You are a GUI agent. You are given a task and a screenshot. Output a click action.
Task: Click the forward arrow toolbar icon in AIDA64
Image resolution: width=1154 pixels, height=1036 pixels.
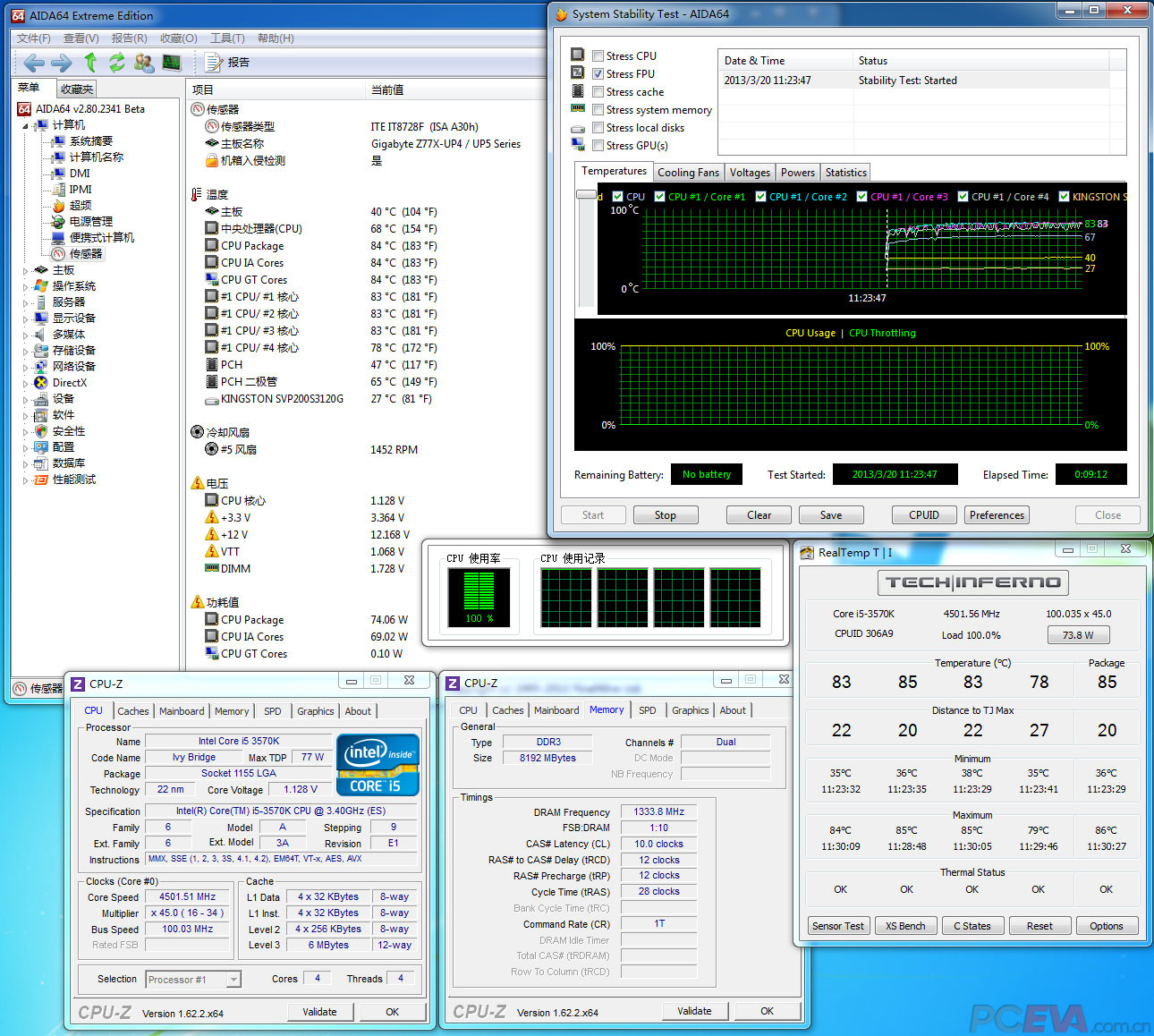[x=62, y=63]
